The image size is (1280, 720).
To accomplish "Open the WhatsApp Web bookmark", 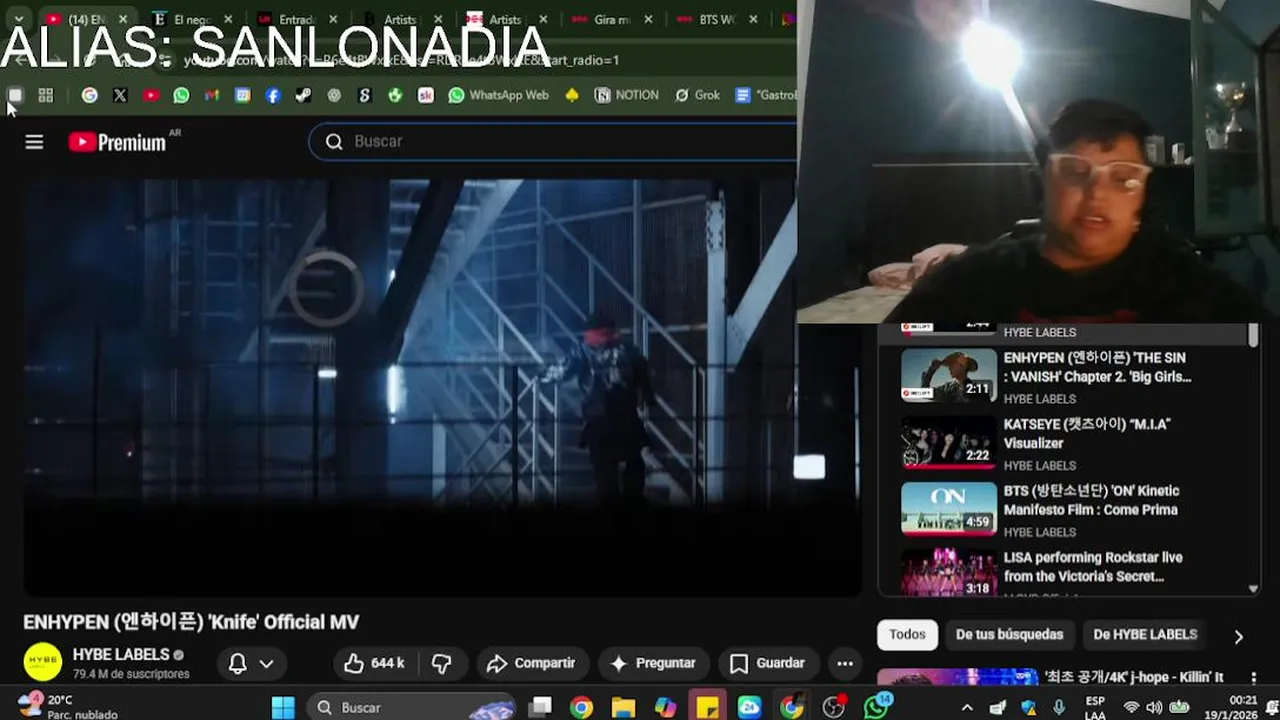I will (499, 95).
